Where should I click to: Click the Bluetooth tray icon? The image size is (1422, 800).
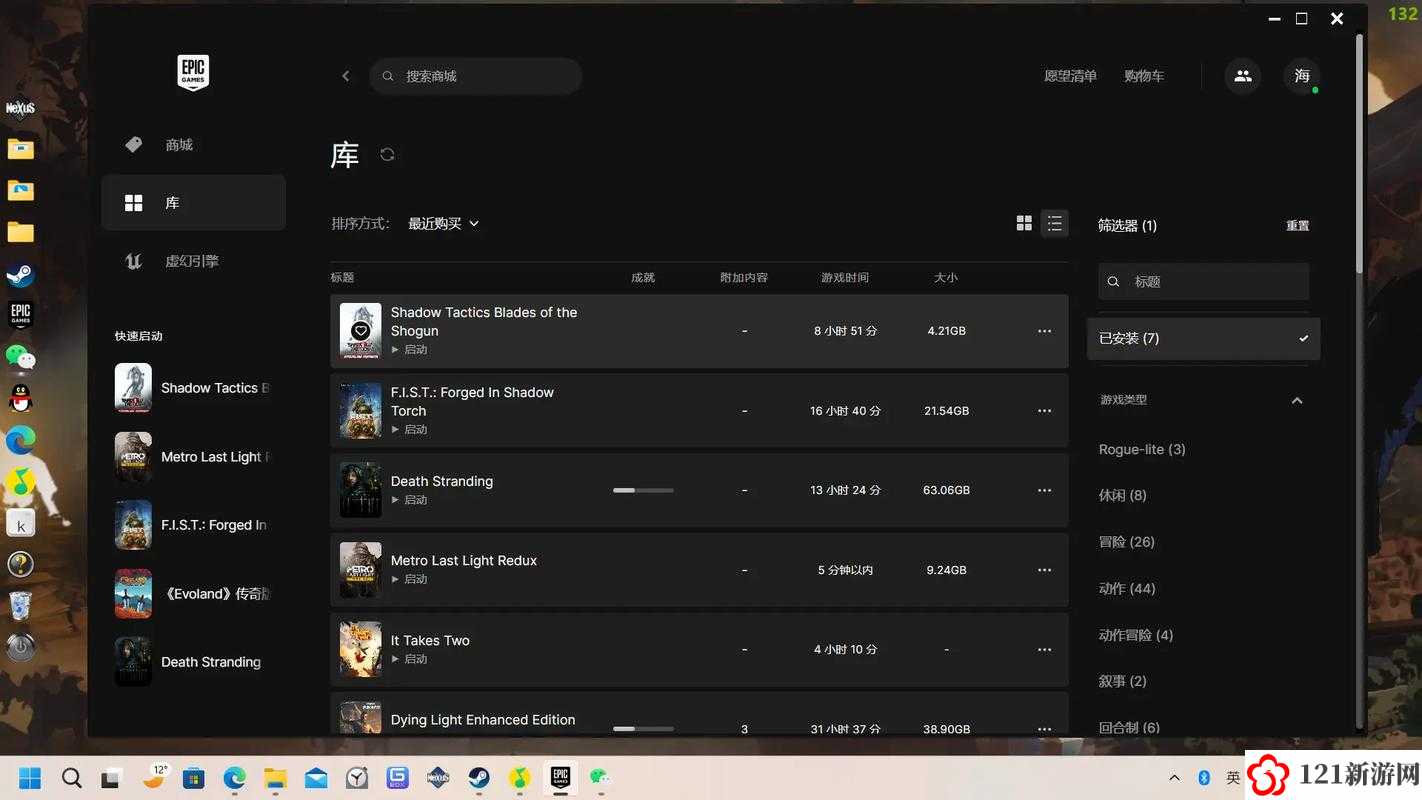click(1204, 777)
